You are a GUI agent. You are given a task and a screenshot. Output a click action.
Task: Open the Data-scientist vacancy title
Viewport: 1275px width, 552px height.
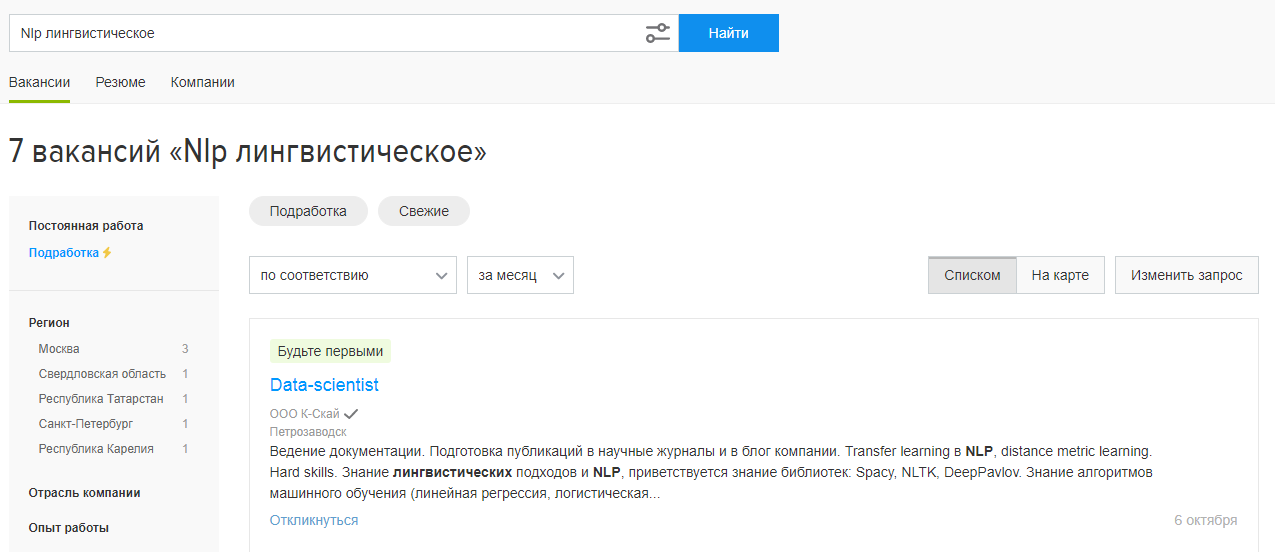click(x=324, y=385)
